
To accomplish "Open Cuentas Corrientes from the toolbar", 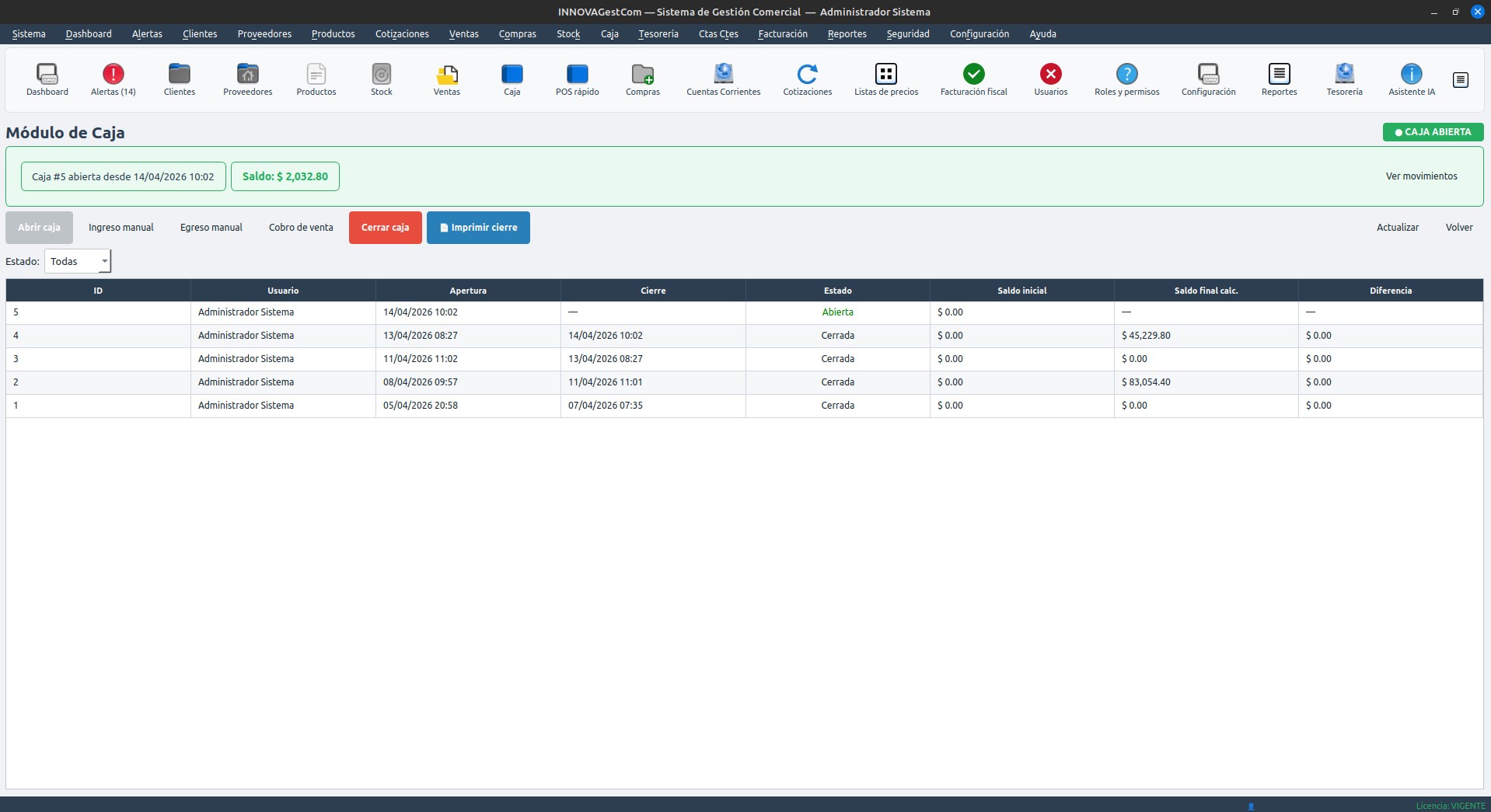I will click(723, 75).
